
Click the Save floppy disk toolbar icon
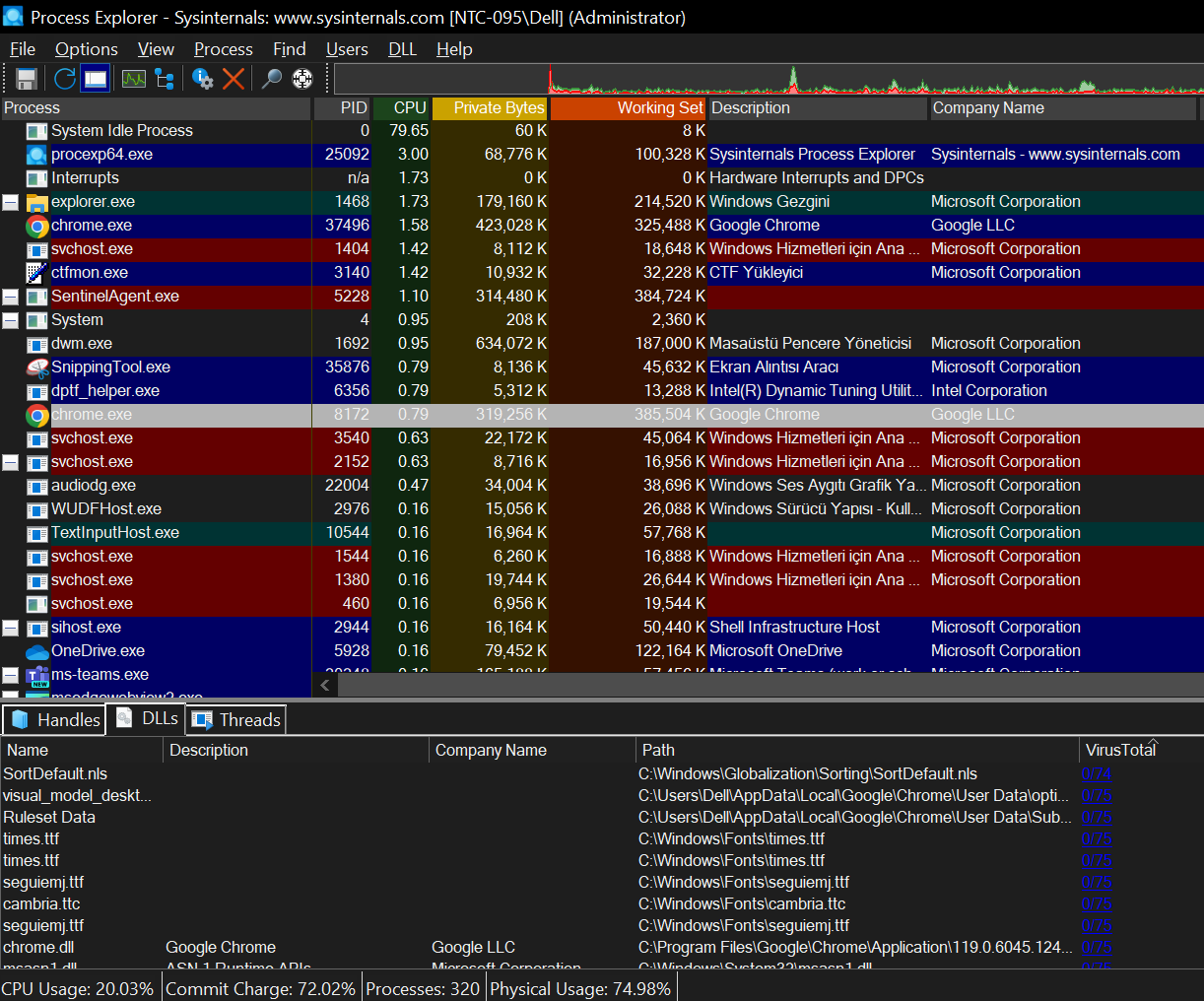[27, 79]
